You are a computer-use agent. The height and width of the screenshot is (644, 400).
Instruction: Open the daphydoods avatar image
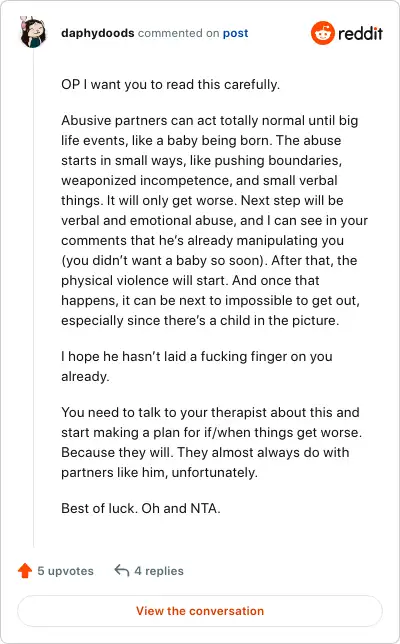(33, 32)
